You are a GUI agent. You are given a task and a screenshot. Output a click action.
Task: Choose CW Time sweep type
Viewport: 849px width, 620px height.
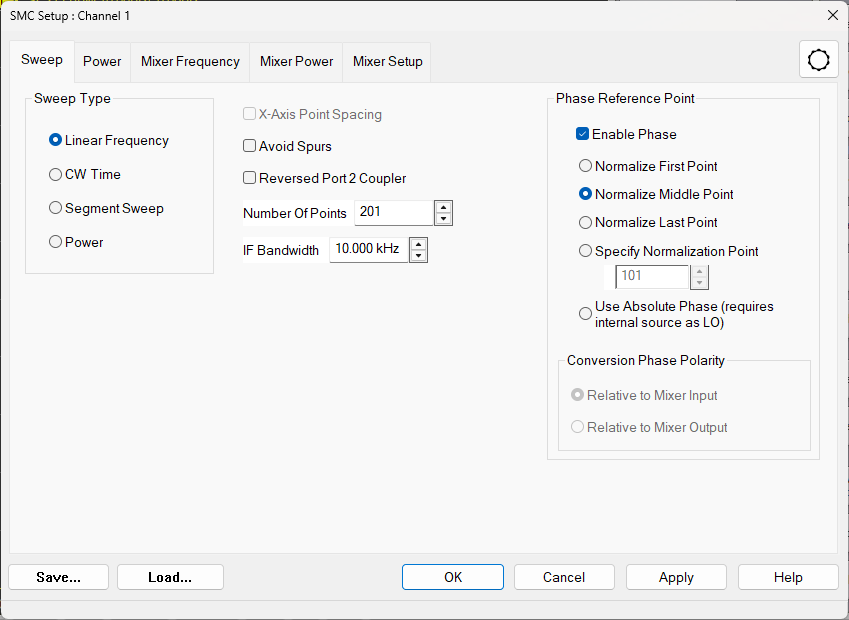[85, 174]
